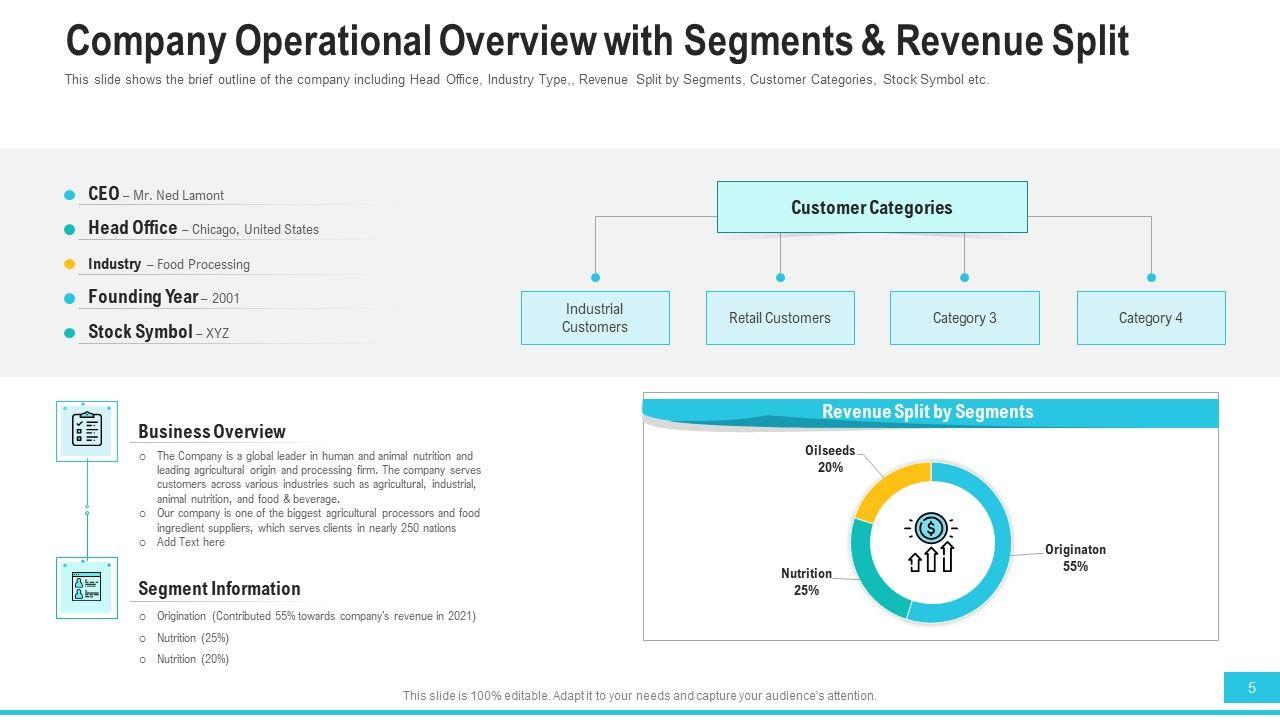The height and width of the screenshot is (720, 1280).
Task: Select the Category 4 box
Action: [x=1151, y=318]
